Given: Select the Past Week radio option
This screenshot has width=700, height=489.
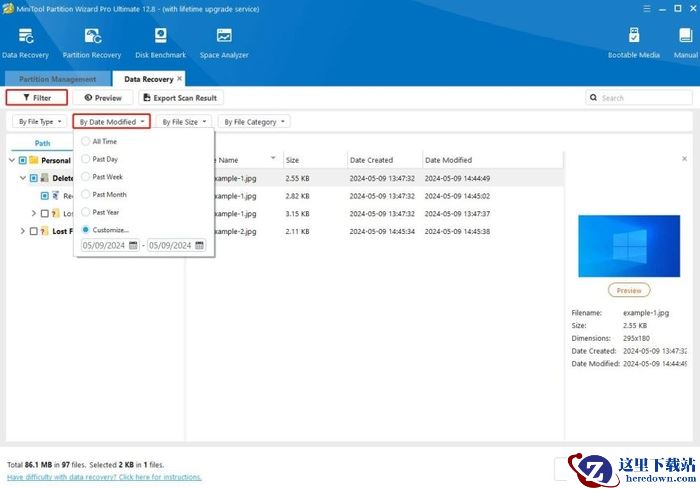Looking at the screenshot, I should [x=86, y=176].
